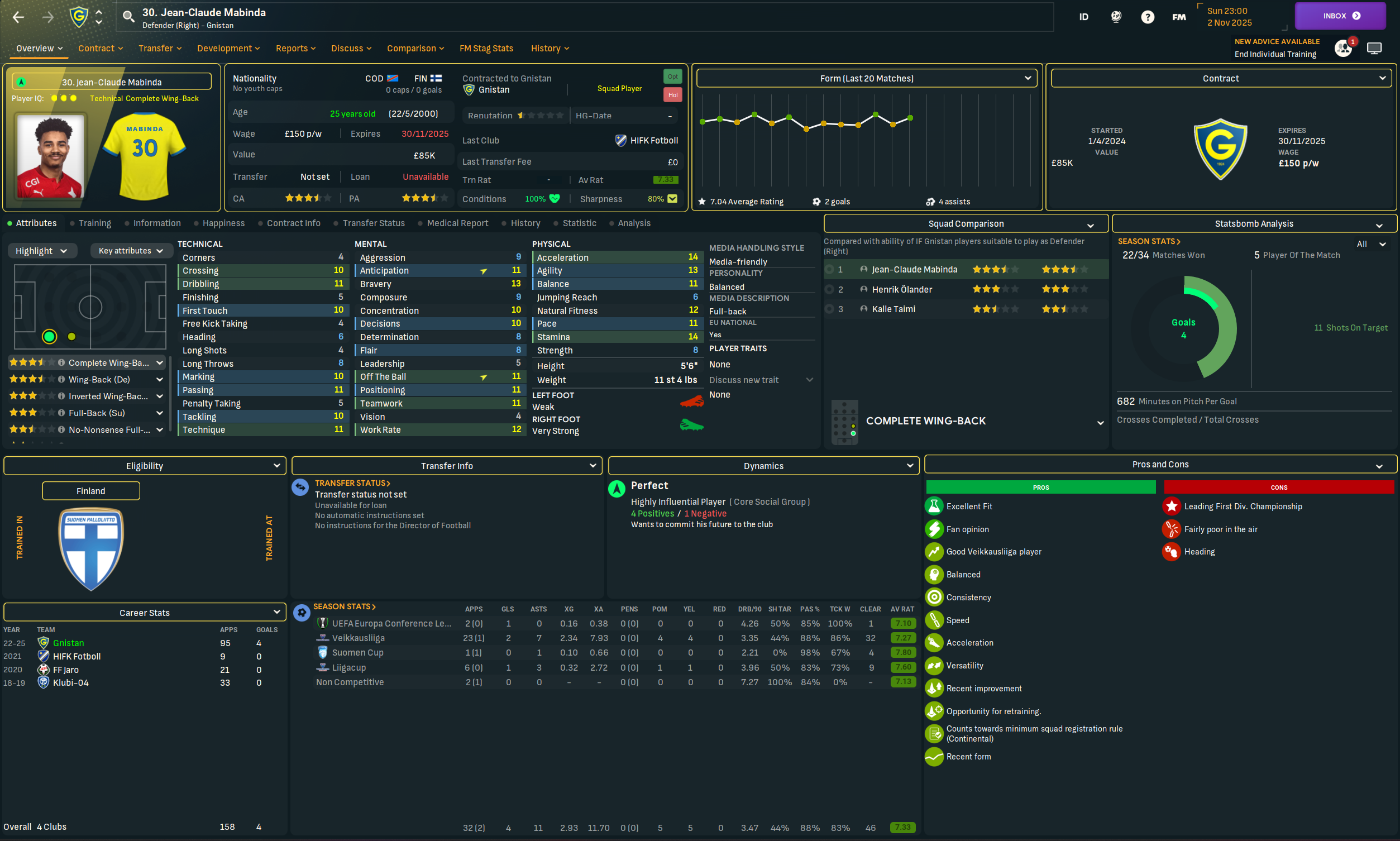Click the Gnistan club badge in header

coord(79,17)
